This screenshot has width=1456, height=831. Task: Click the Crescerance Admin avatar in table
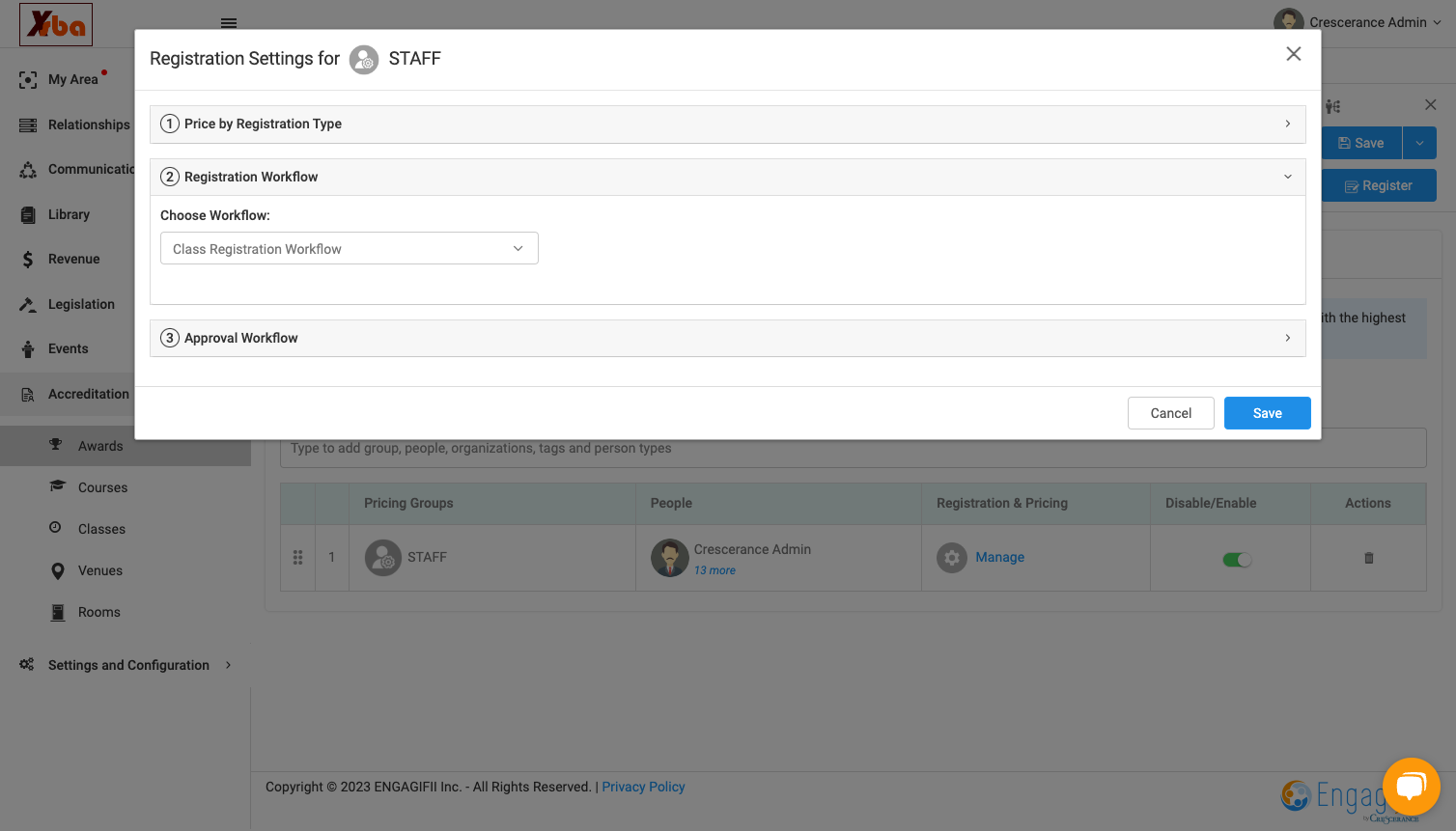tap(669, 558)
